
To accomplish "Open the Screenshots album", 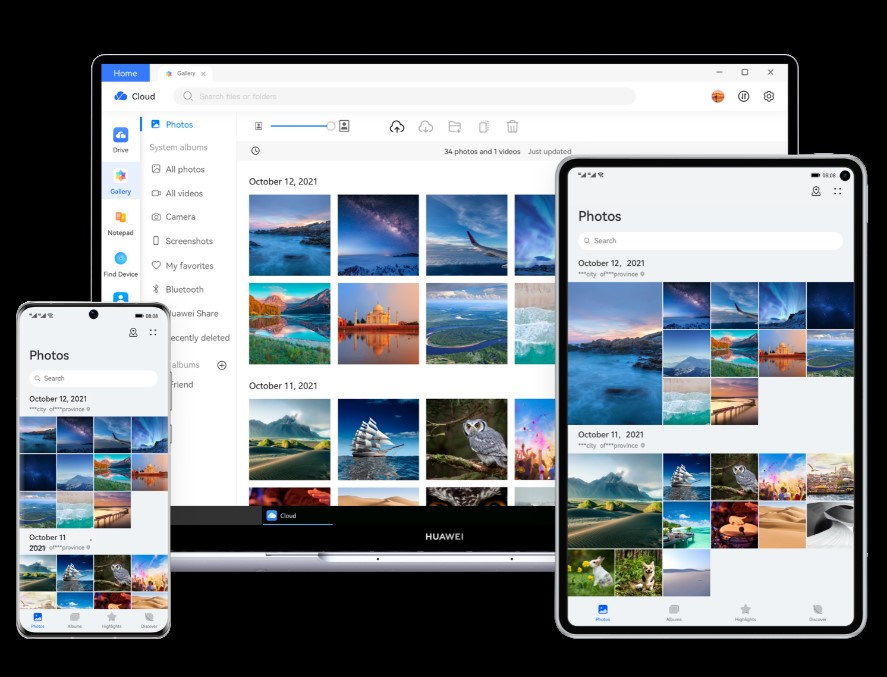I will (188, 241).
